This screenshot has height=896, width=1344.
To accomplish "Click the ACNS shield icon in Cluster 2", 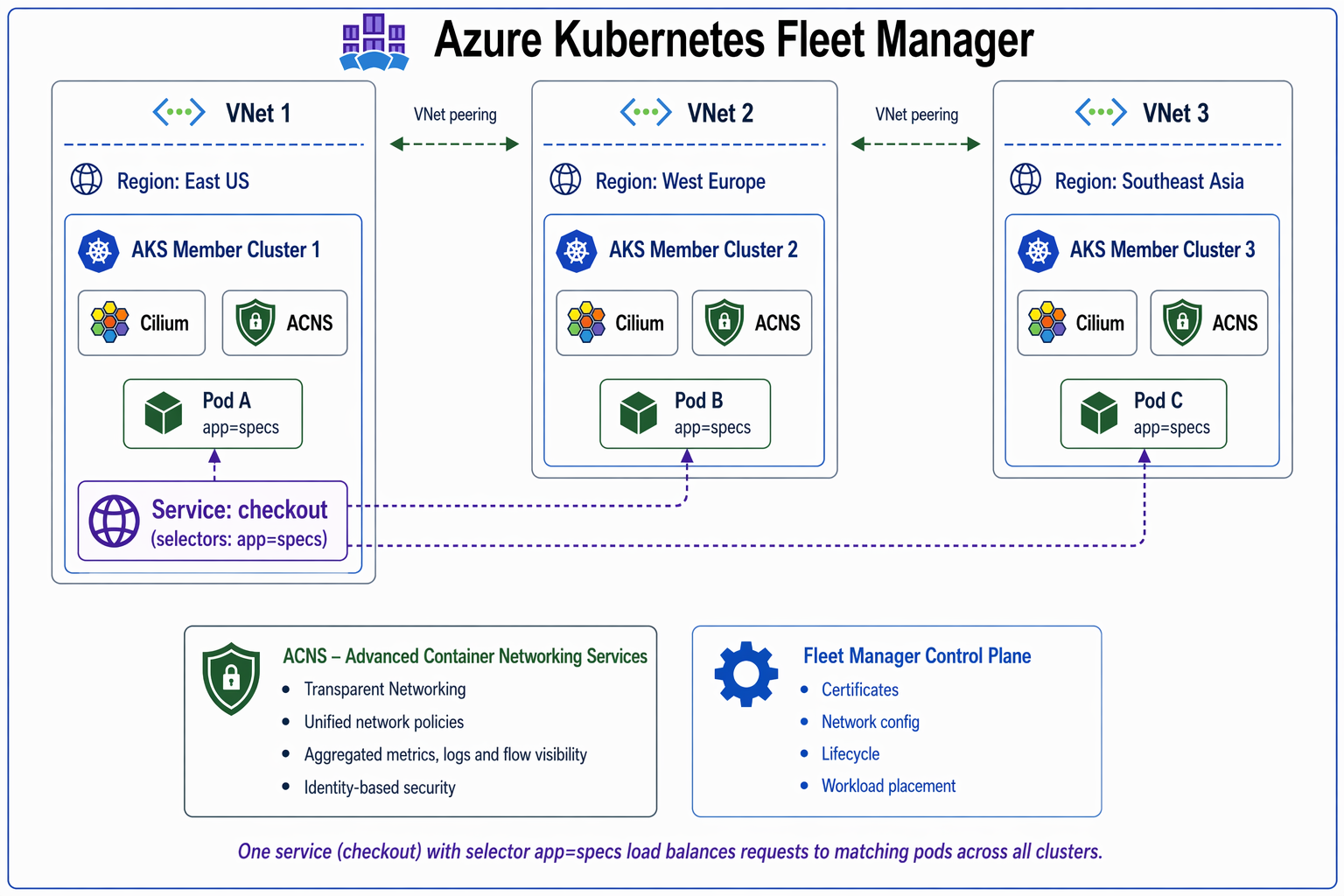I will tap(724, 323).
